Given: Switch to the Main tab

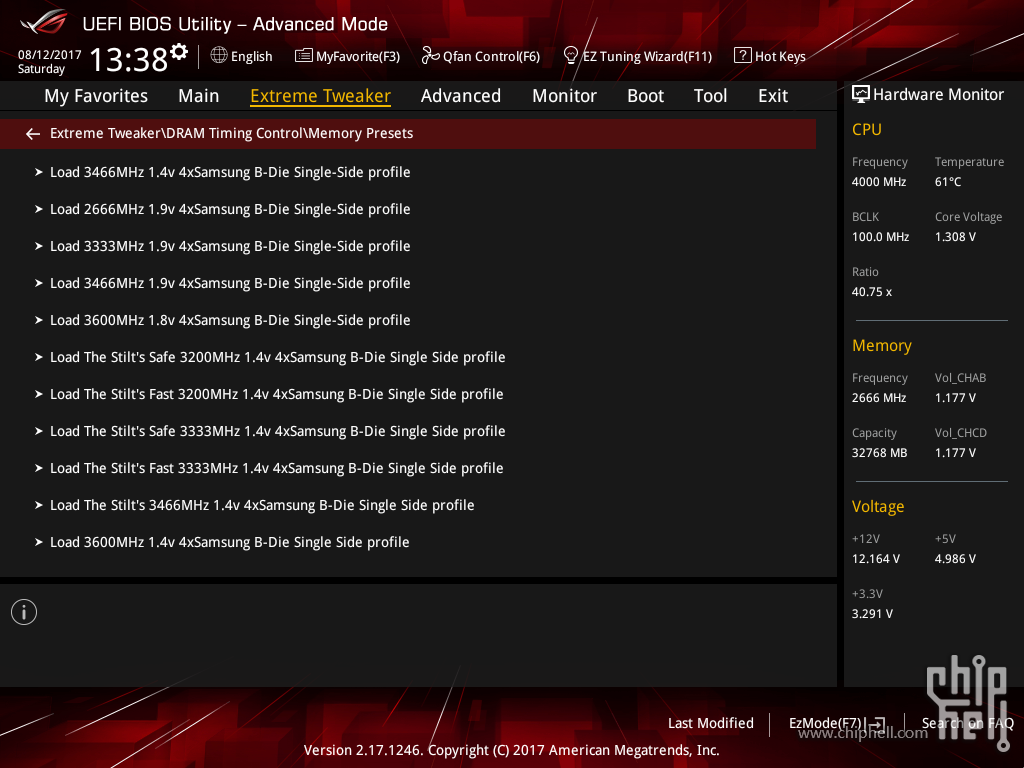Looking at the screenshot, I should pyautogui.click(x=199, y=96).
